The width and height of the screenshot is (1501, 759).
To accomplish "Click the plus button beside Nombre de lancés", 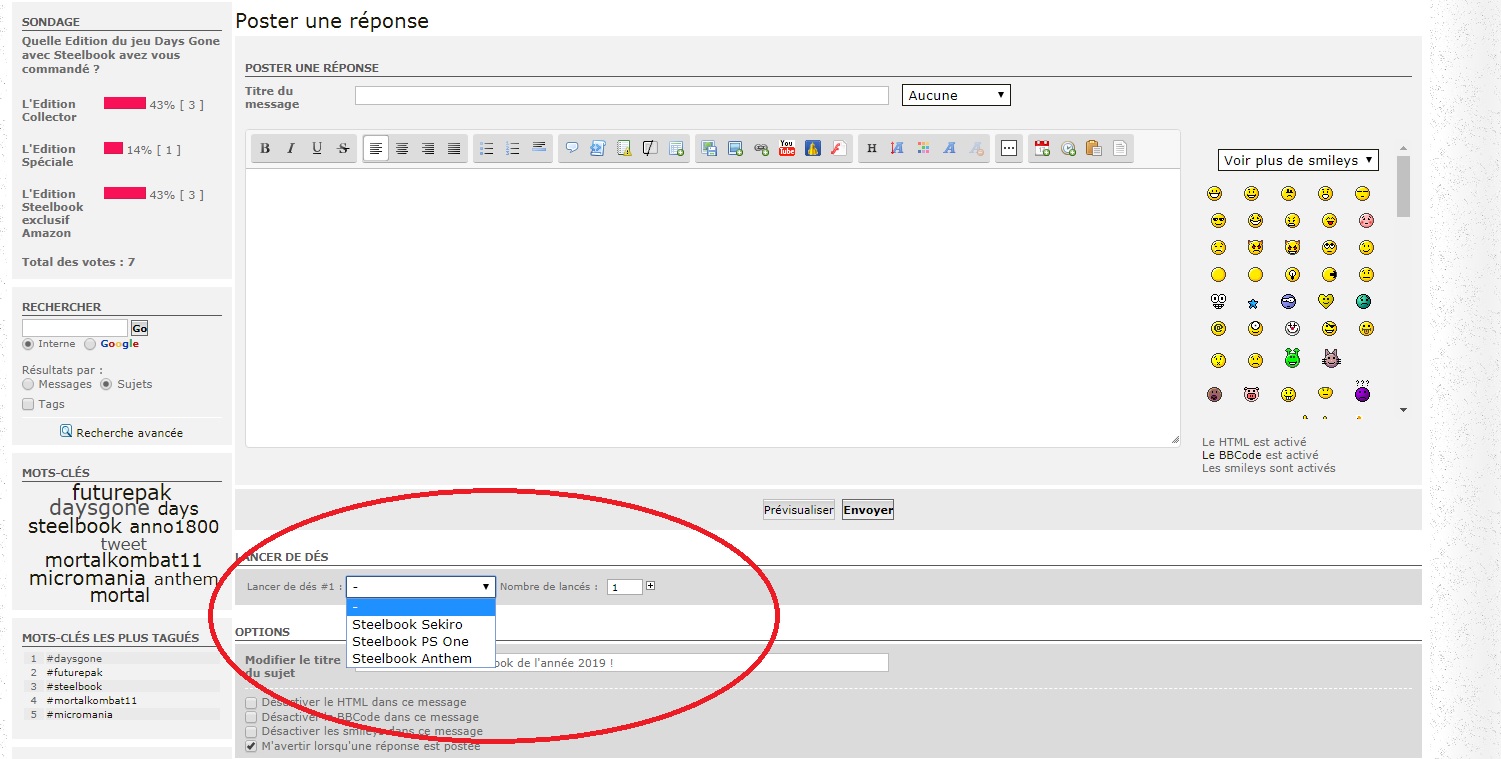I will tap(651, 586).
